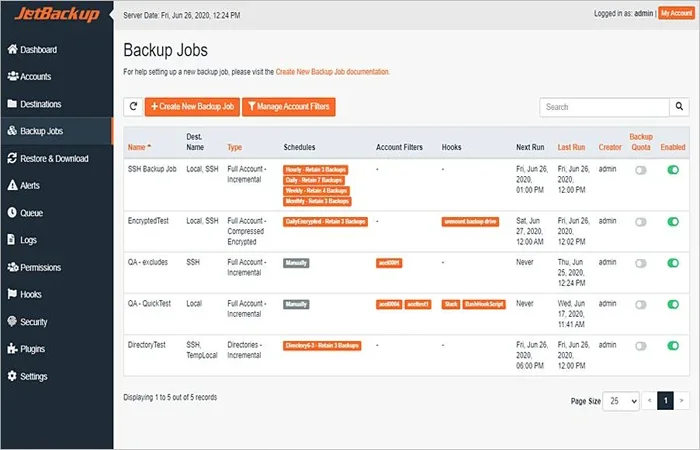Open Plugins in the sidebar
The image size is (700, 450).
coord(33,349)
